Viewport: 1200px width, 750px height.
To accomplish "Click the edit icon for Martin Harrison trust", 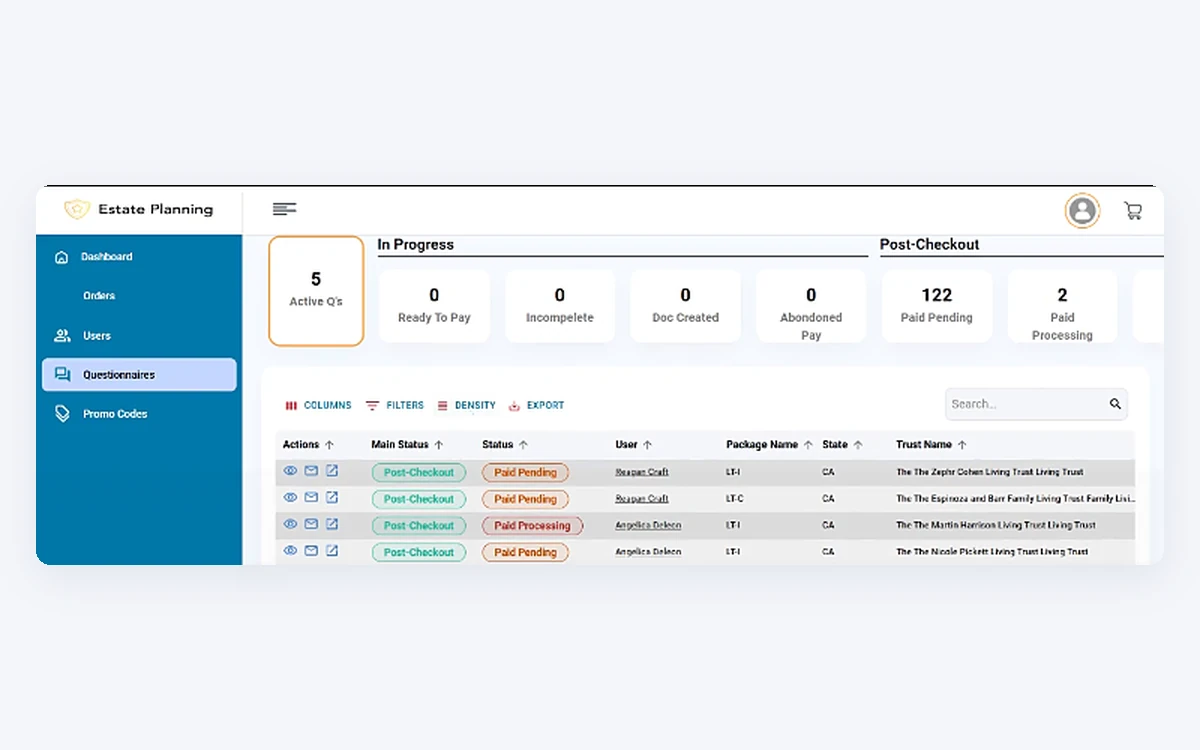I will (x=332, y=523).
